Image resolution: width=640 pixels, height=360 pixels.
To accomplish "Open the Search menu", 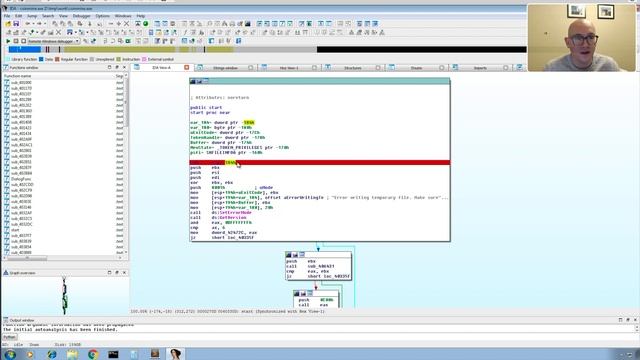I will coord(48,16).
